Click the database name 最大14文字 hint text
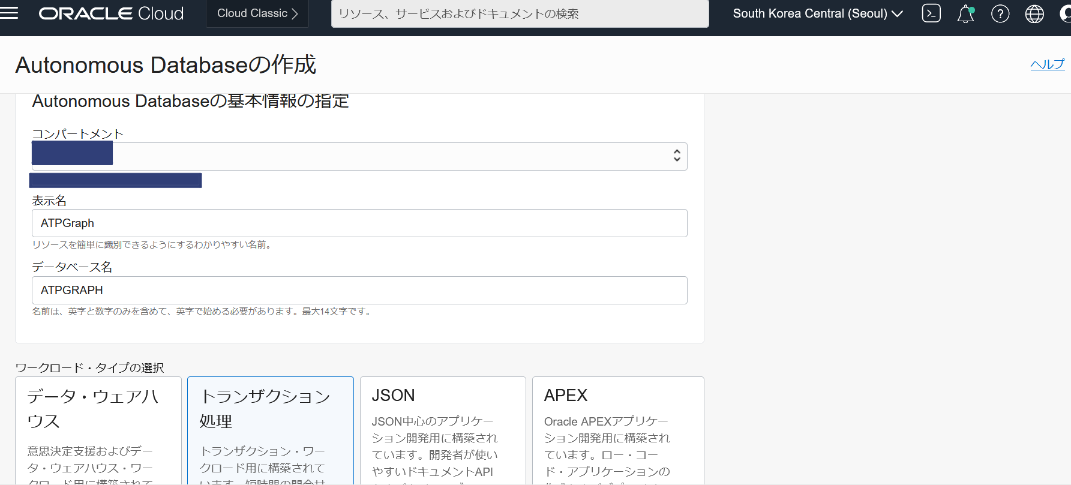The height and width of the screenshot is (485, 1071). point(201,311)
